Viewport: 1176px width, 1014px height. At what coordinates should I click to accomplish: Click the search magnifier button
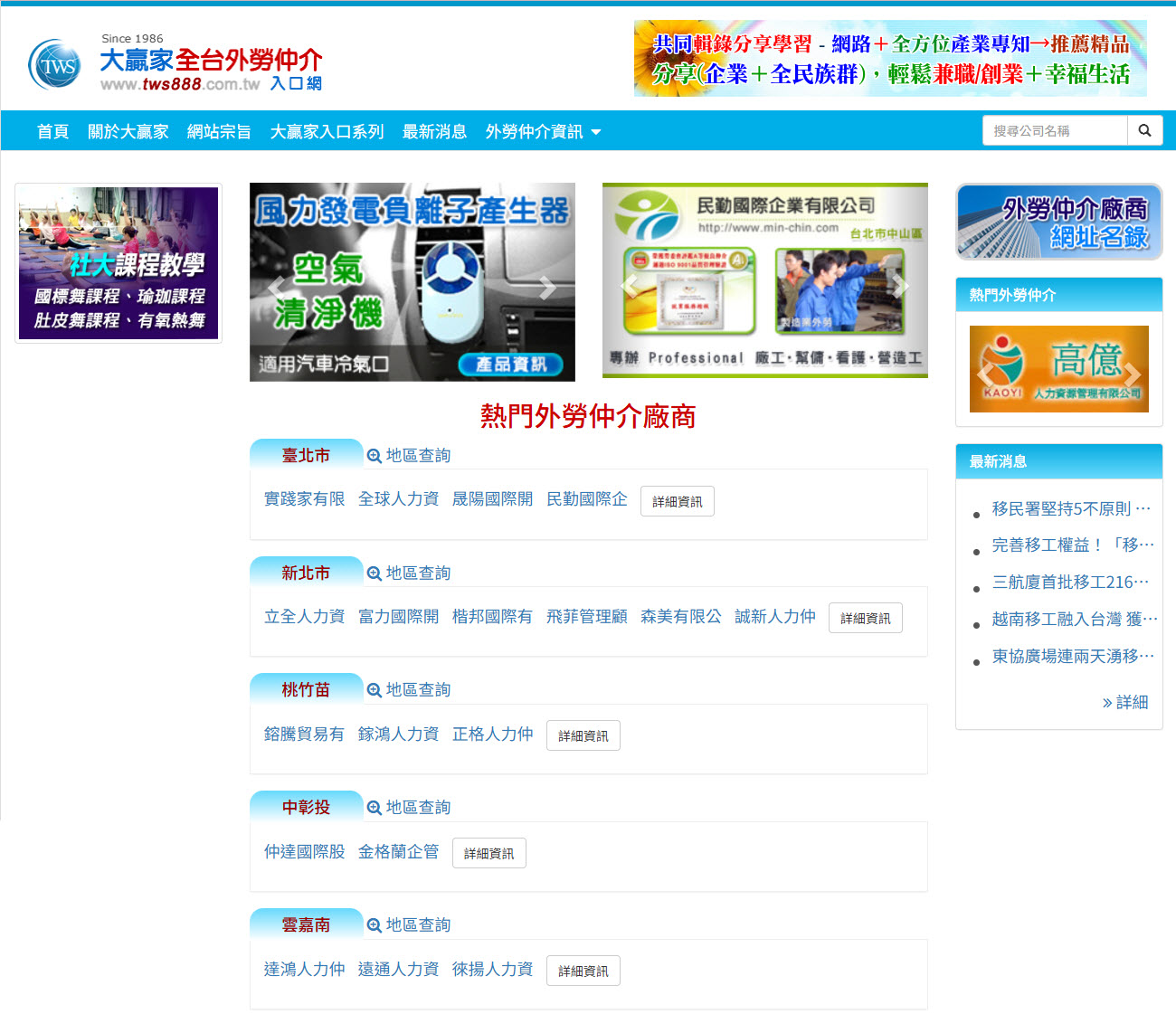[1144, 130]
